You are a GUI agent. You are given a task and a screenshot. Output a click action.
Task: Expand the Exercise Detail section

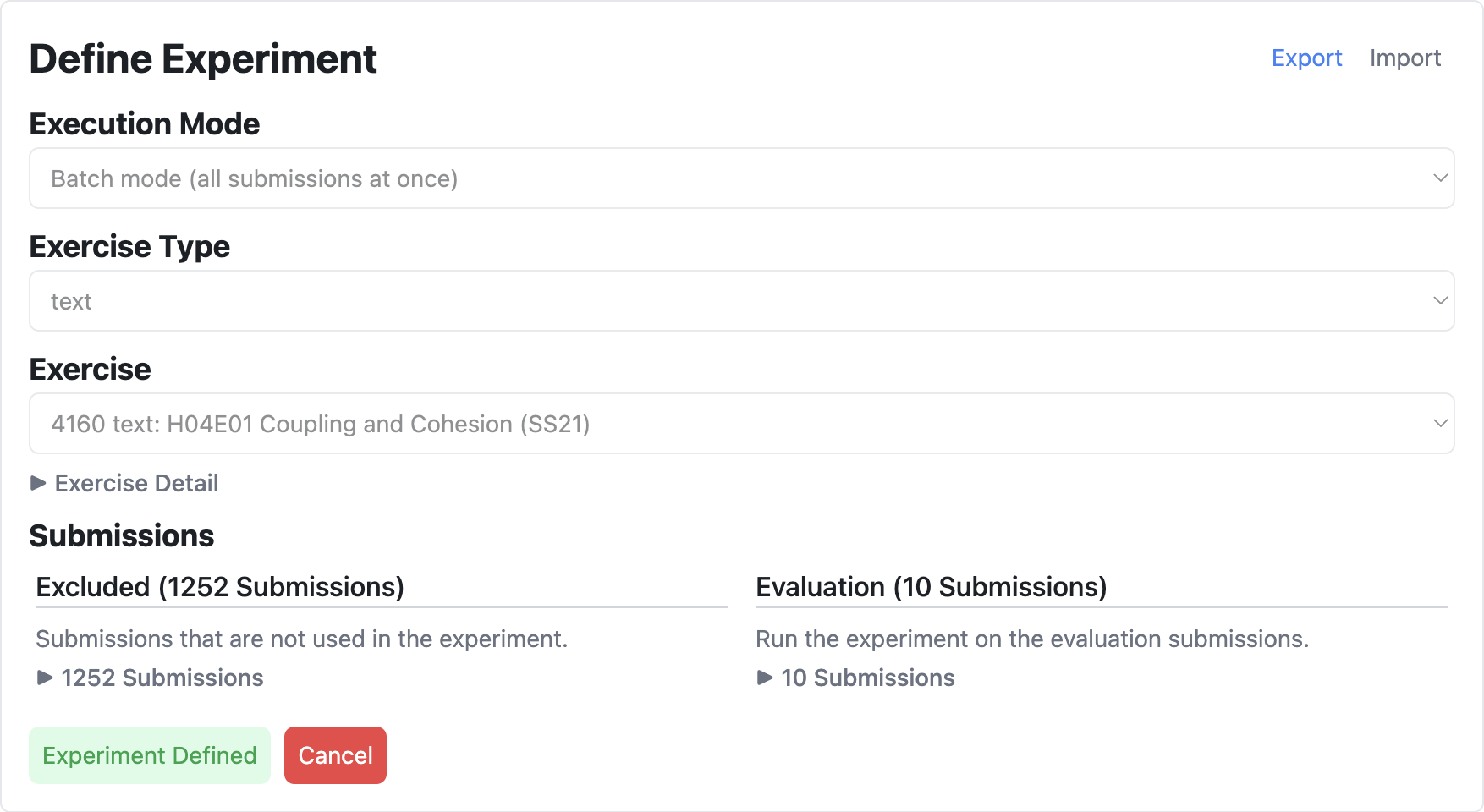pyautogui.click(x=135, y=483)
